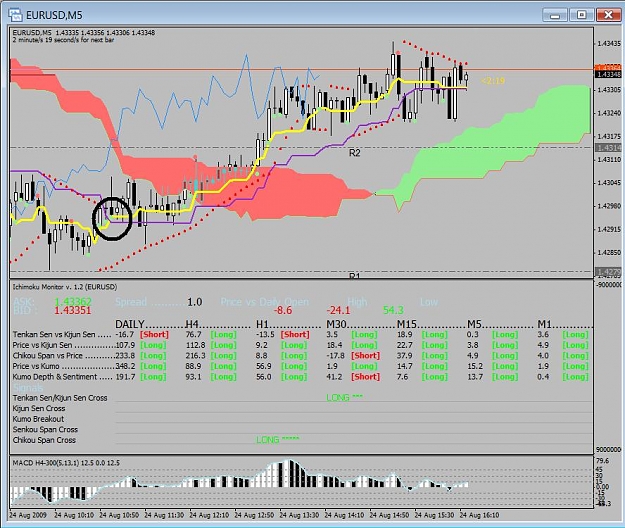Click the H4 Chikou Span value 216.3
This screenshot has height=528, width=625.
195,356
